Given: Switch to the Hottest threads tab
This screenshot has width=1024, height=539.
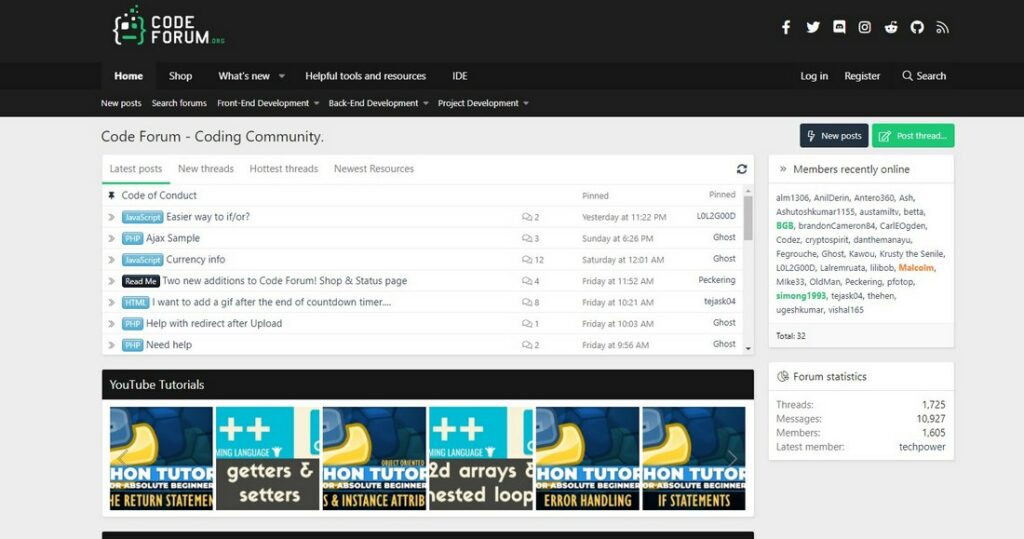Looking at the screenshot, I should coord(284,169).
